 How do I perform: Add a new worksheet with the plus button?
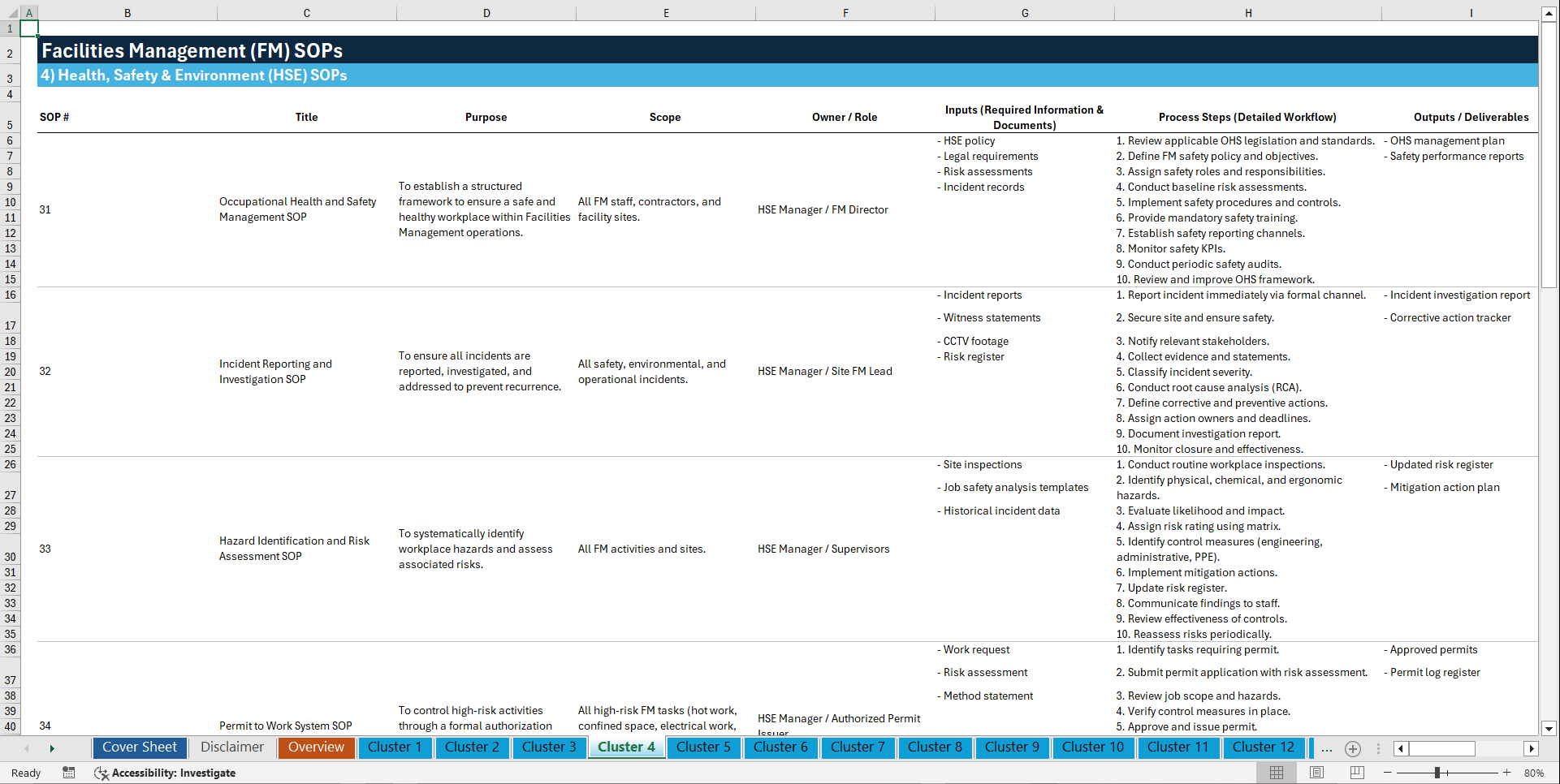point(1352,748)
